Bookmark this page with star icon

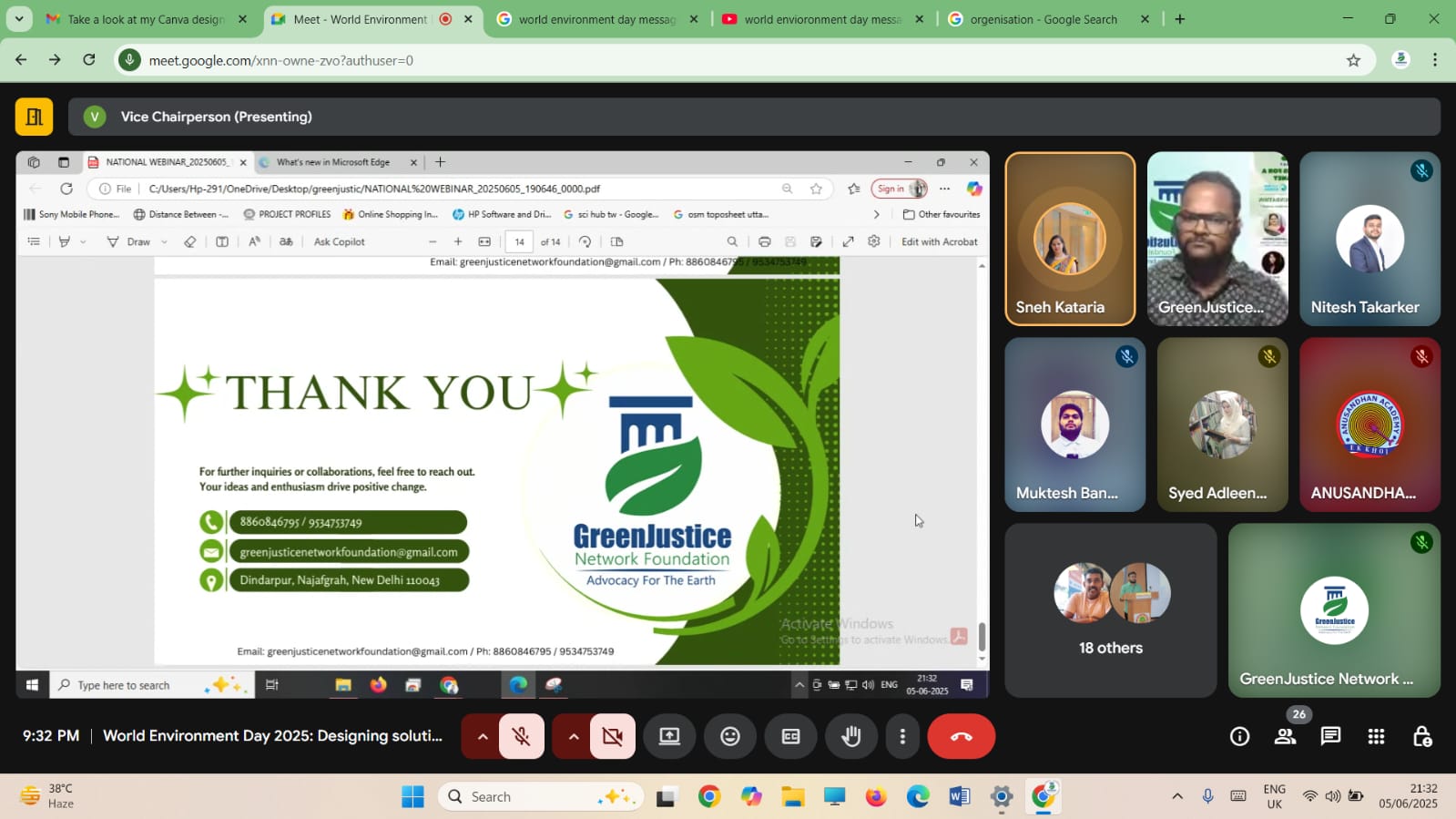1353,60
